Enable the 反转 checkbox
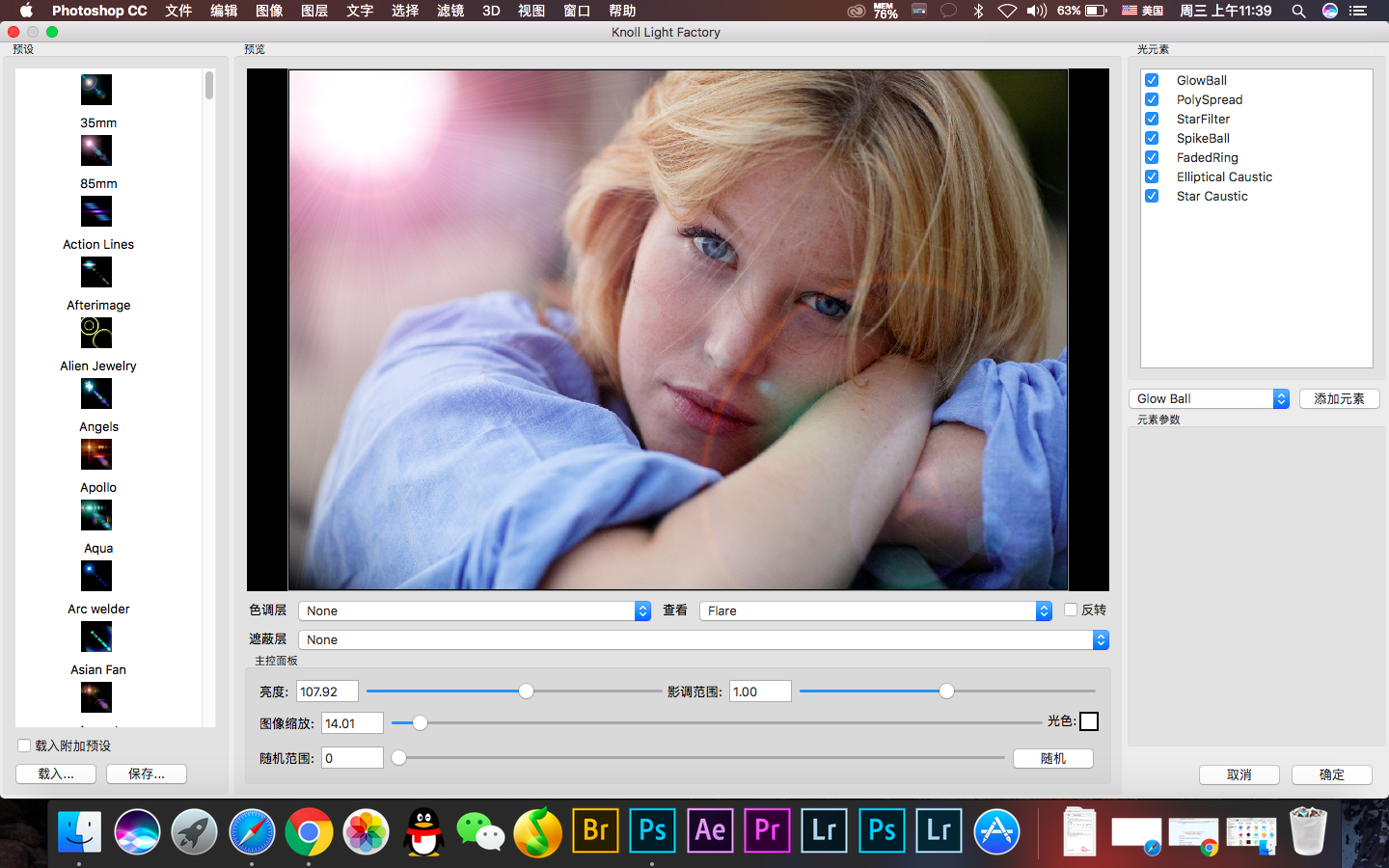Screen dimensions: 1389x868 pos(1071,610)
